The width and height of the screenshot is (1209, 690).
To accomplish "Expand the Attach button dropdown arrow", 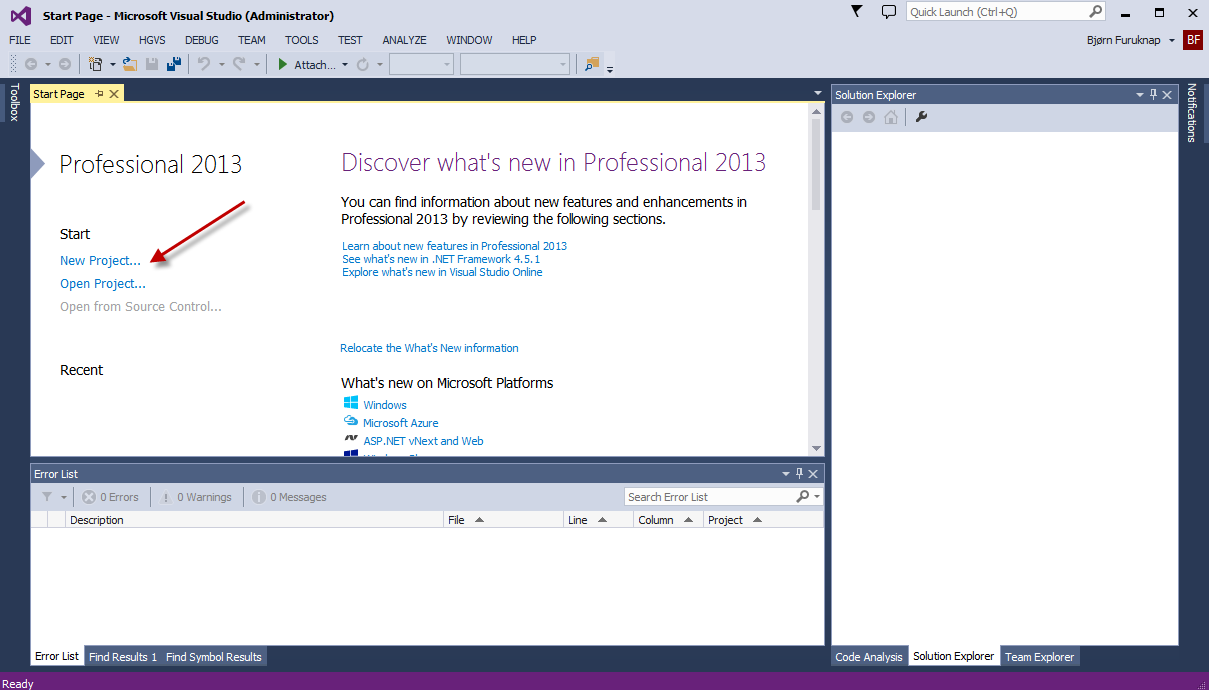I will click(x=345, y=65).
